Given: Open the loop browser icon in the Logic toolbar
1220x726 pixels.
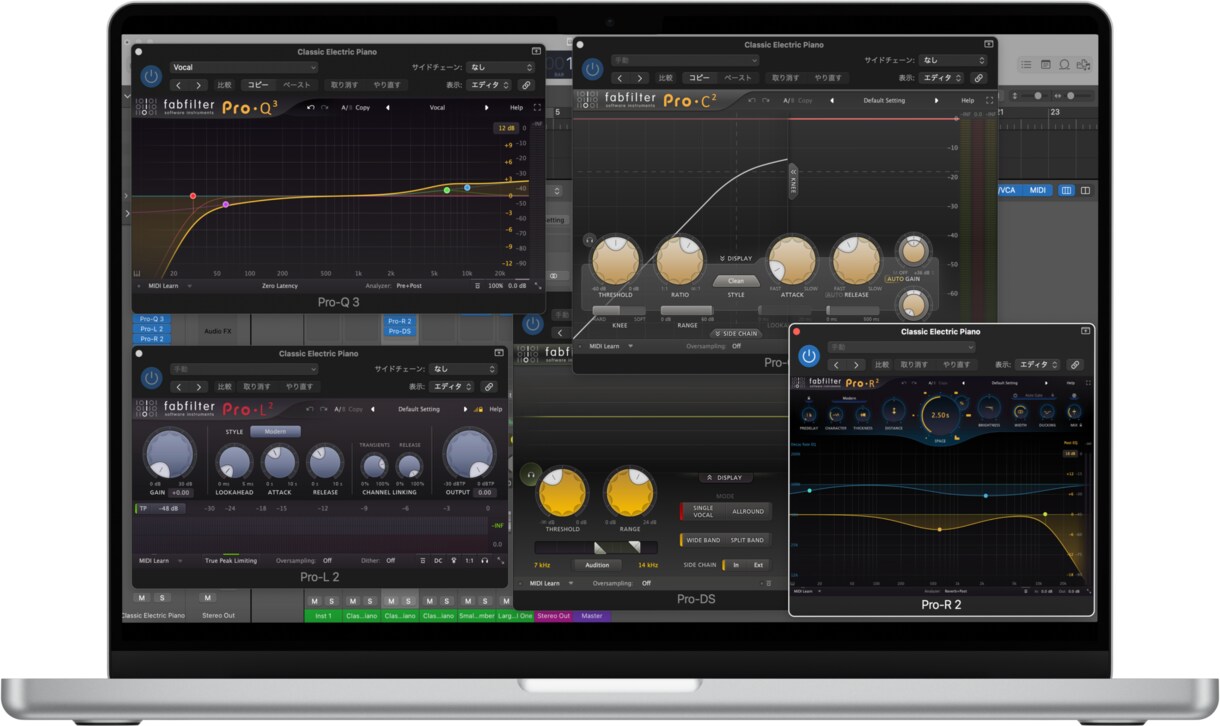Looking at the screenshot, I should tap(1064, 65).
